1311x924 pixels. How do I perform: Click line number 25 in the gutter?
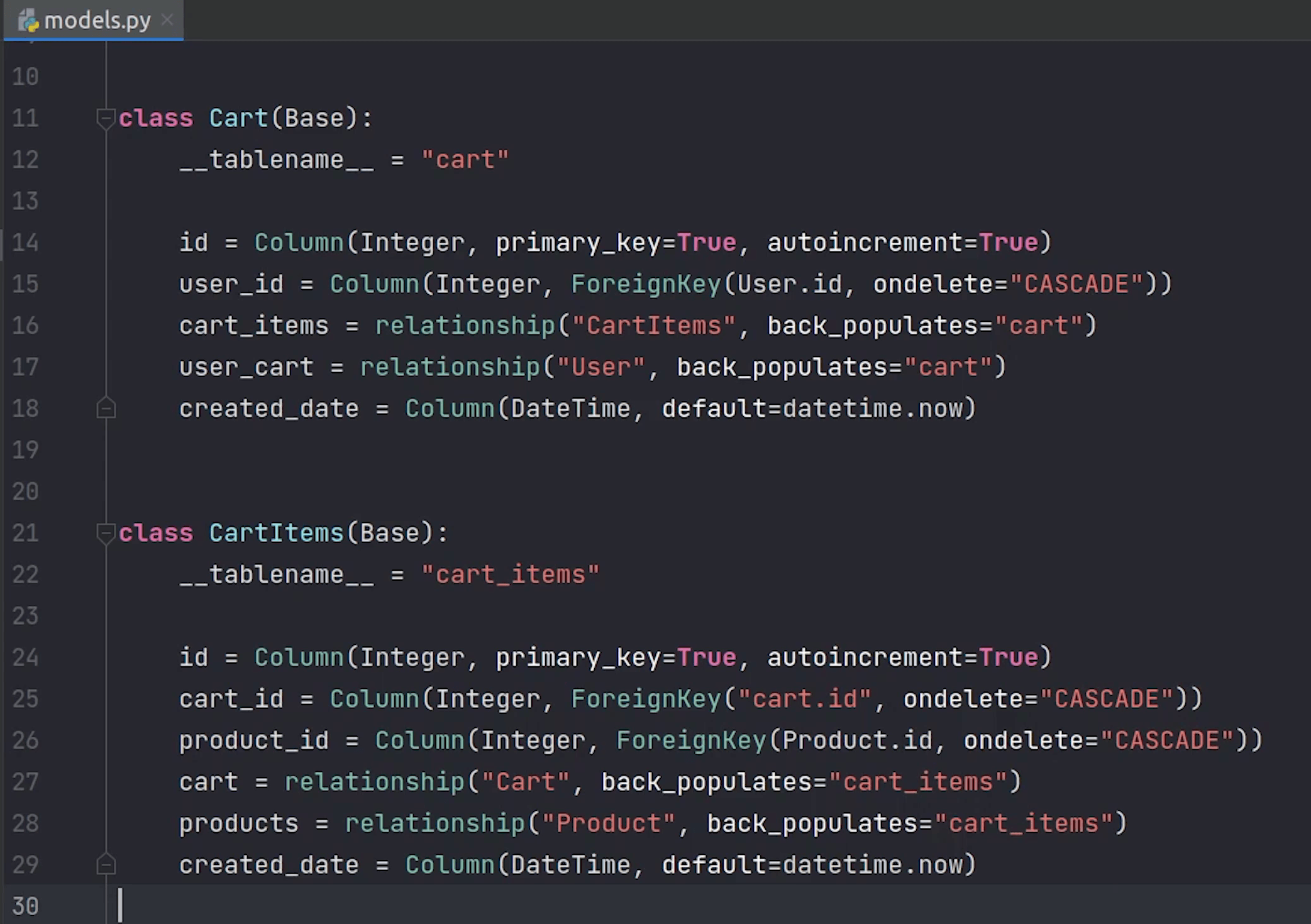25,699
